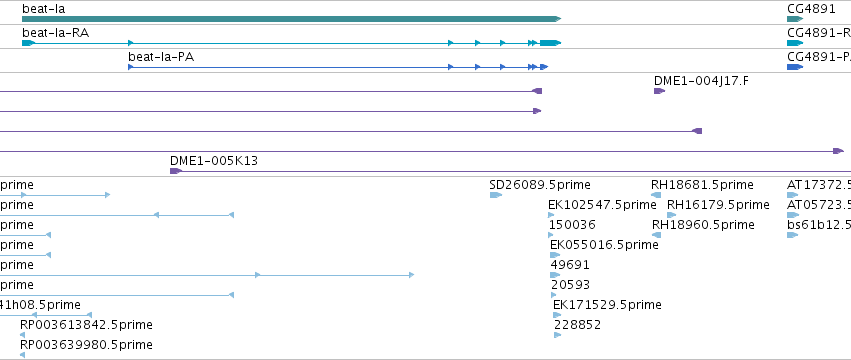Select the CG4891-PA protein arrow
The width and height of the screenshot is (851, 360).
pos(795,67)
